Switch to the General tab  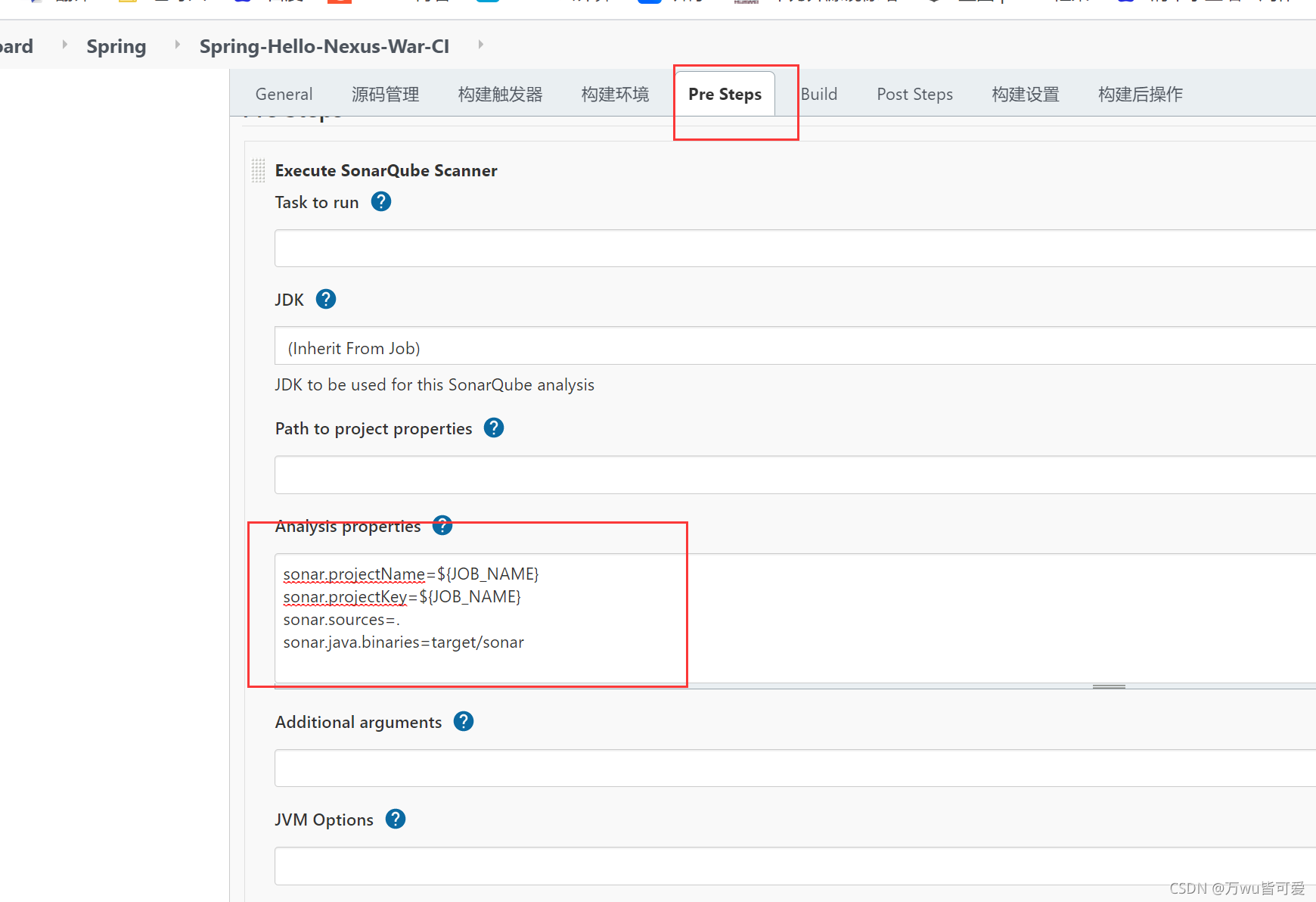click(x=284, y=94)
